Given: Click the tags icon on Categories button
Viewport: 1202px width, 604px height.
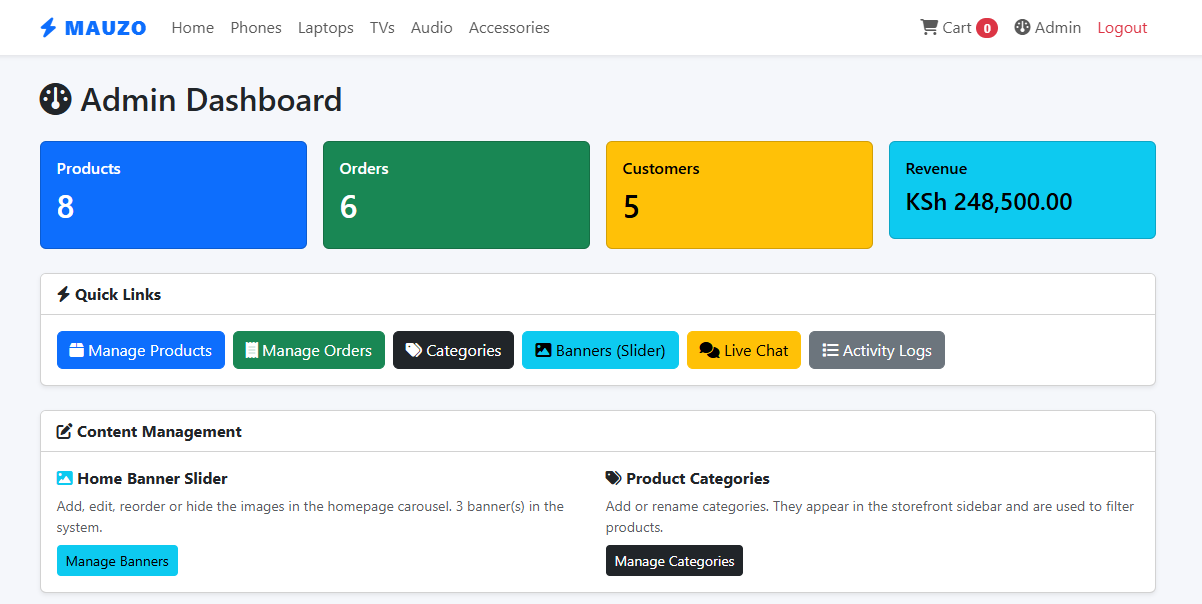Looking at the screenshot, I should [x=414, y=350].
